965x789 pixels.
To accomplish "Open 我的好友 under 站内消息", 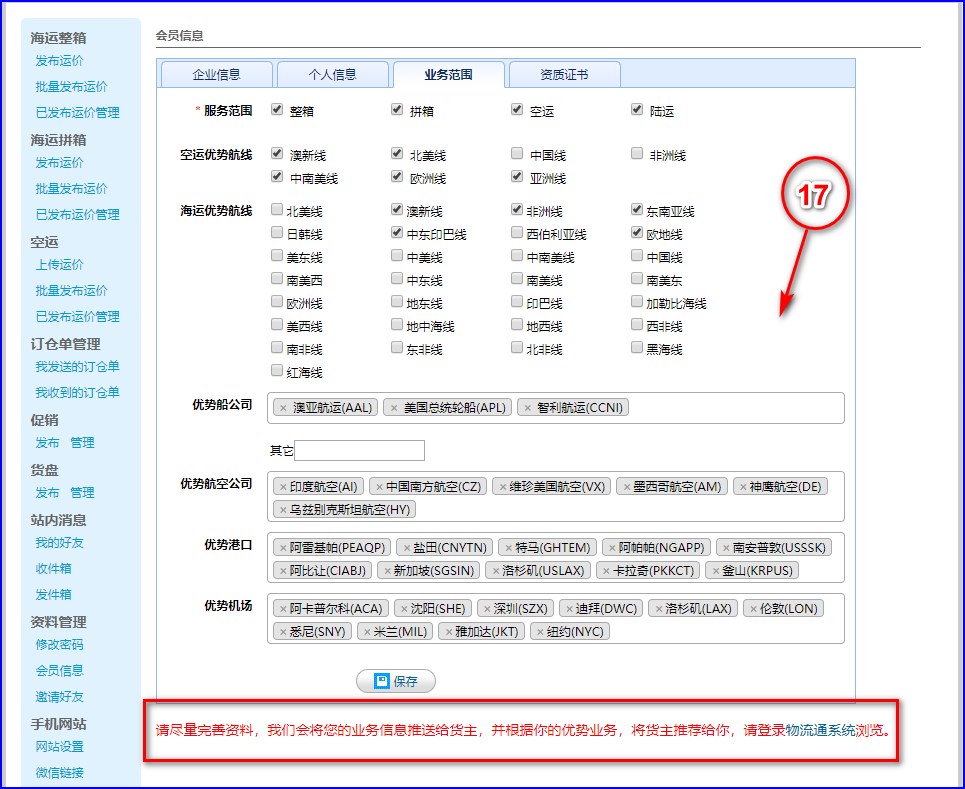I will tap(59, 543).
